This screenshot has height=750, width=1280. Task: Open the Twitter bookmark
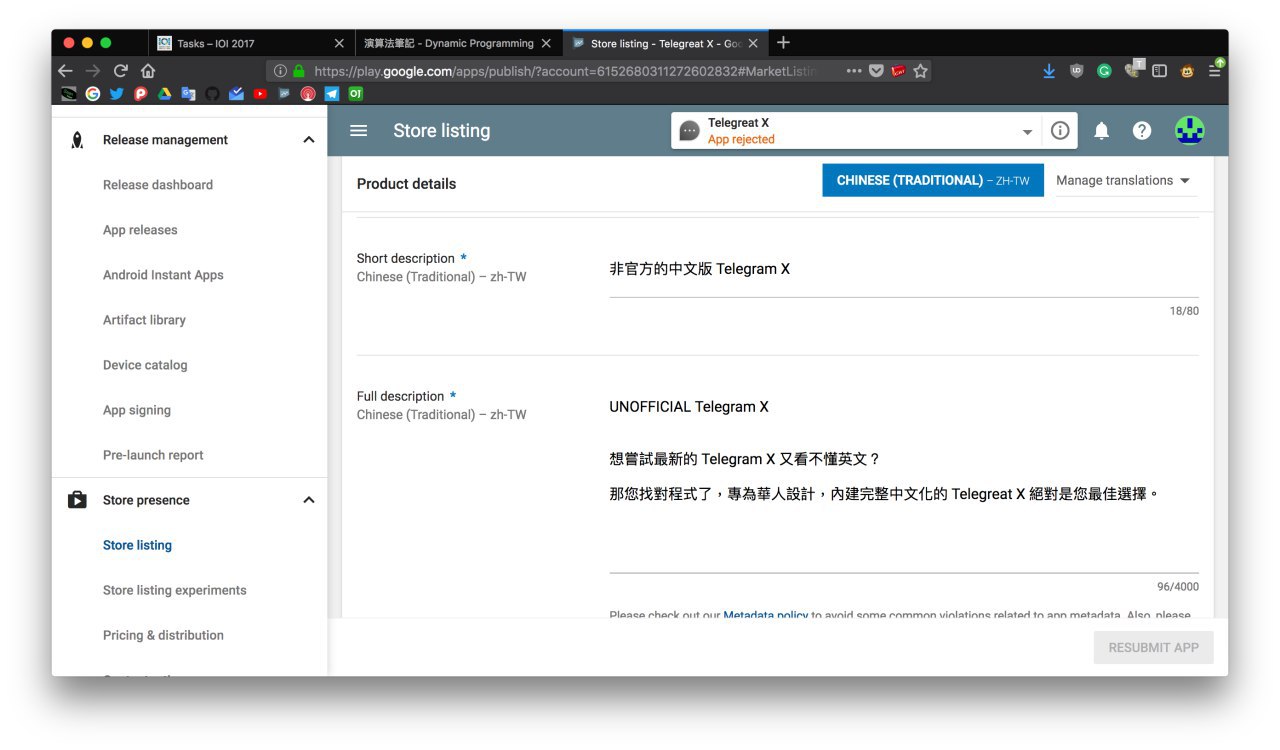click(x=116, y=94)
